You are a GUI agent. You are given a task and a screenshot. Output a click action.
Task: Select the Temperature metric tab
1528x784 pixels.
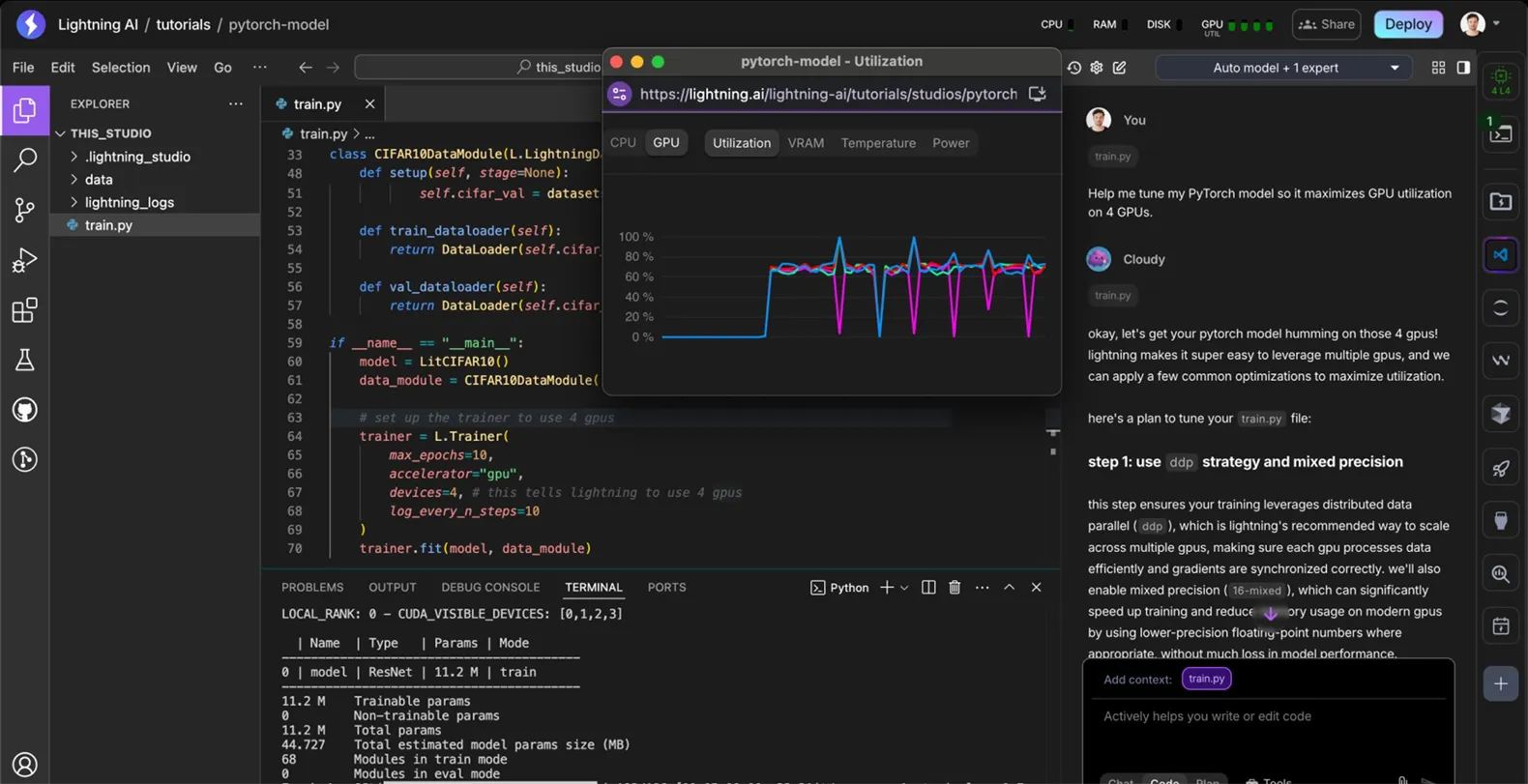878,143
